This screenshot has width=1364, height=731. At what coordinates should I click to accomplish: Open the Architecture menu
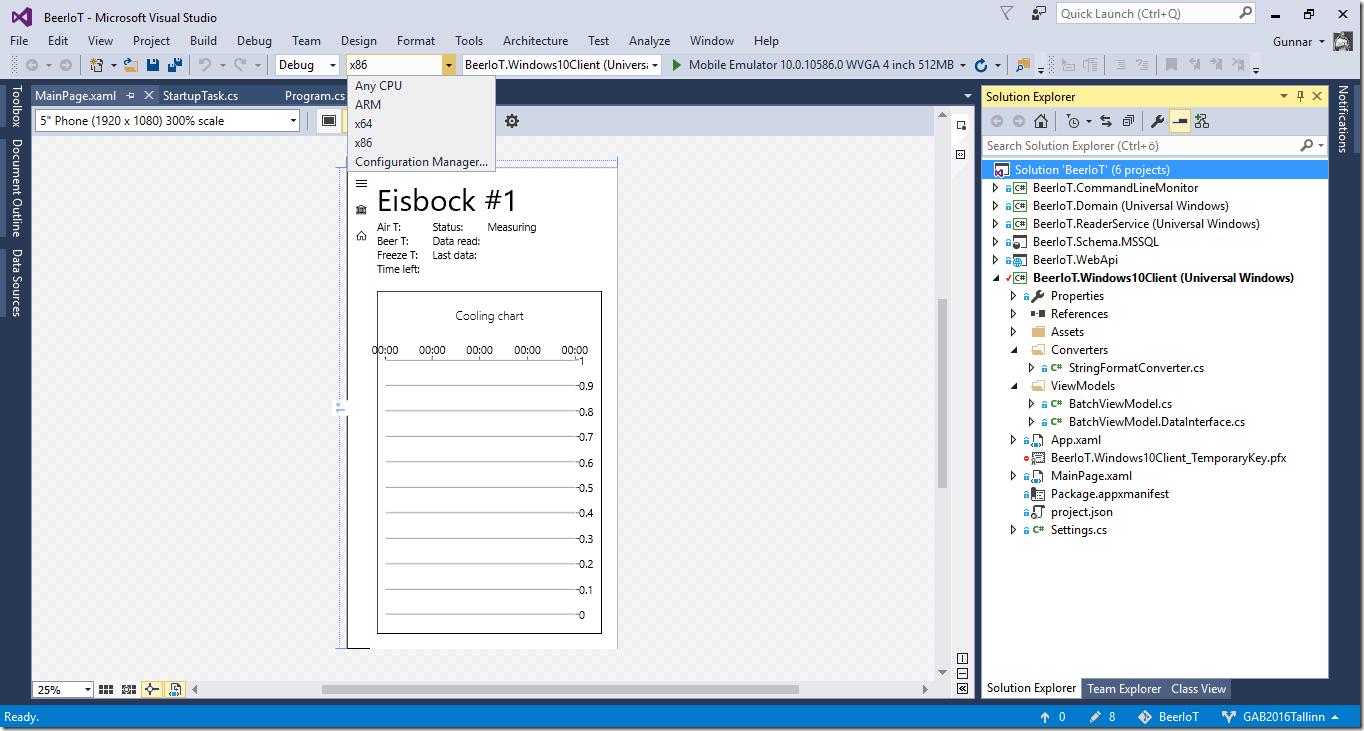click(x=535, y=41)
